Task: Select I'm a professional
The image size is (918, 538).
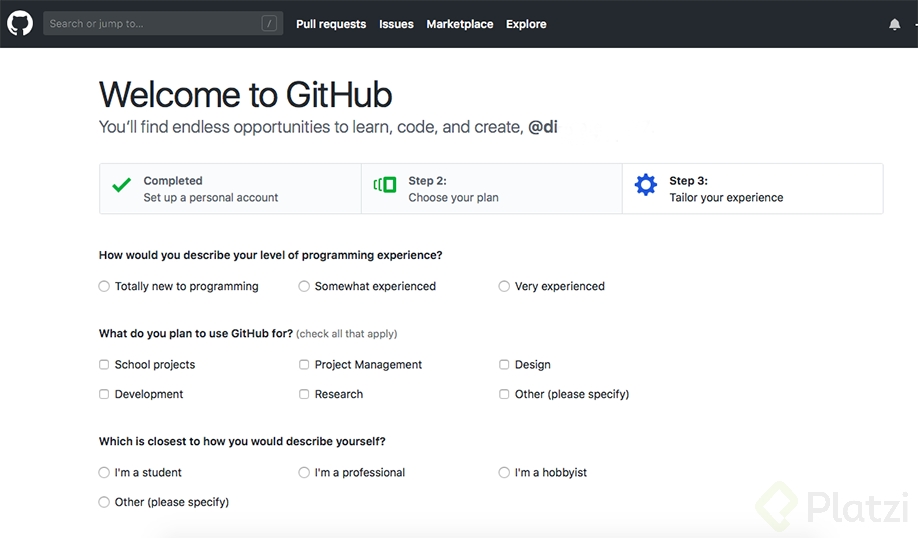Action: coord(304,472)
